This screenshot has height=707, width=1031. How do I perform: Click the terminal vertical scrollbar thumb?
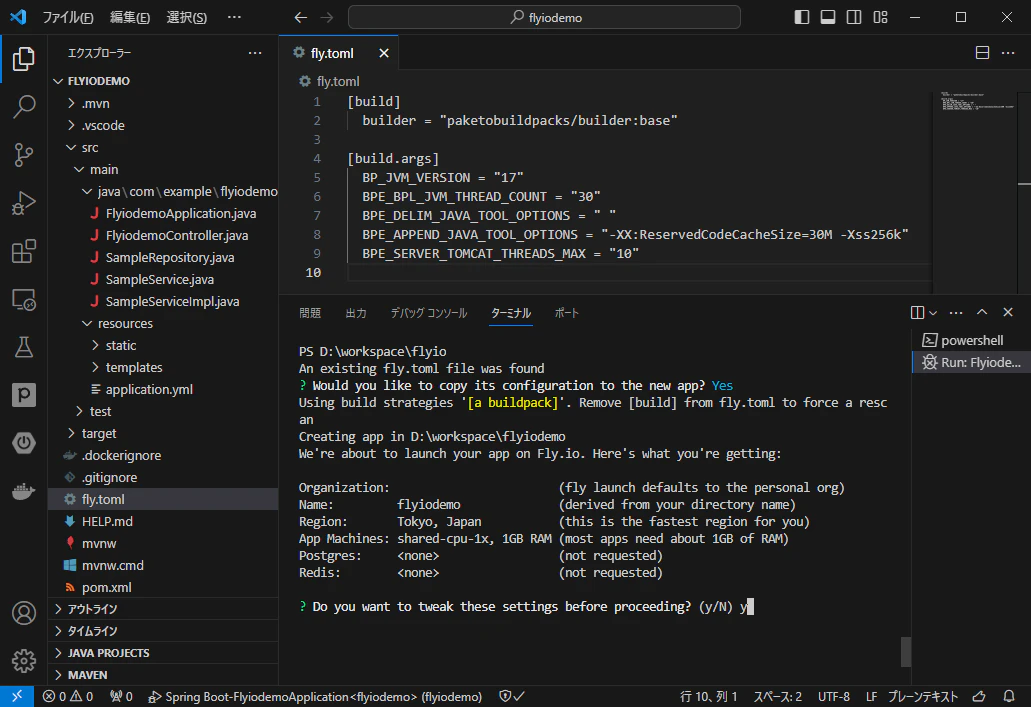(906, 652)
